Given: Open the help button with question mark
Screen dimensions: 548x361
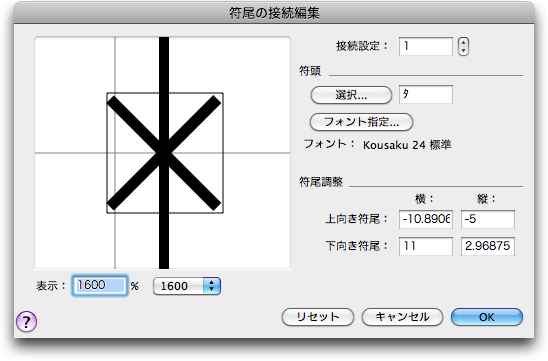Looking at the screenshot, I should pos(27,321).
